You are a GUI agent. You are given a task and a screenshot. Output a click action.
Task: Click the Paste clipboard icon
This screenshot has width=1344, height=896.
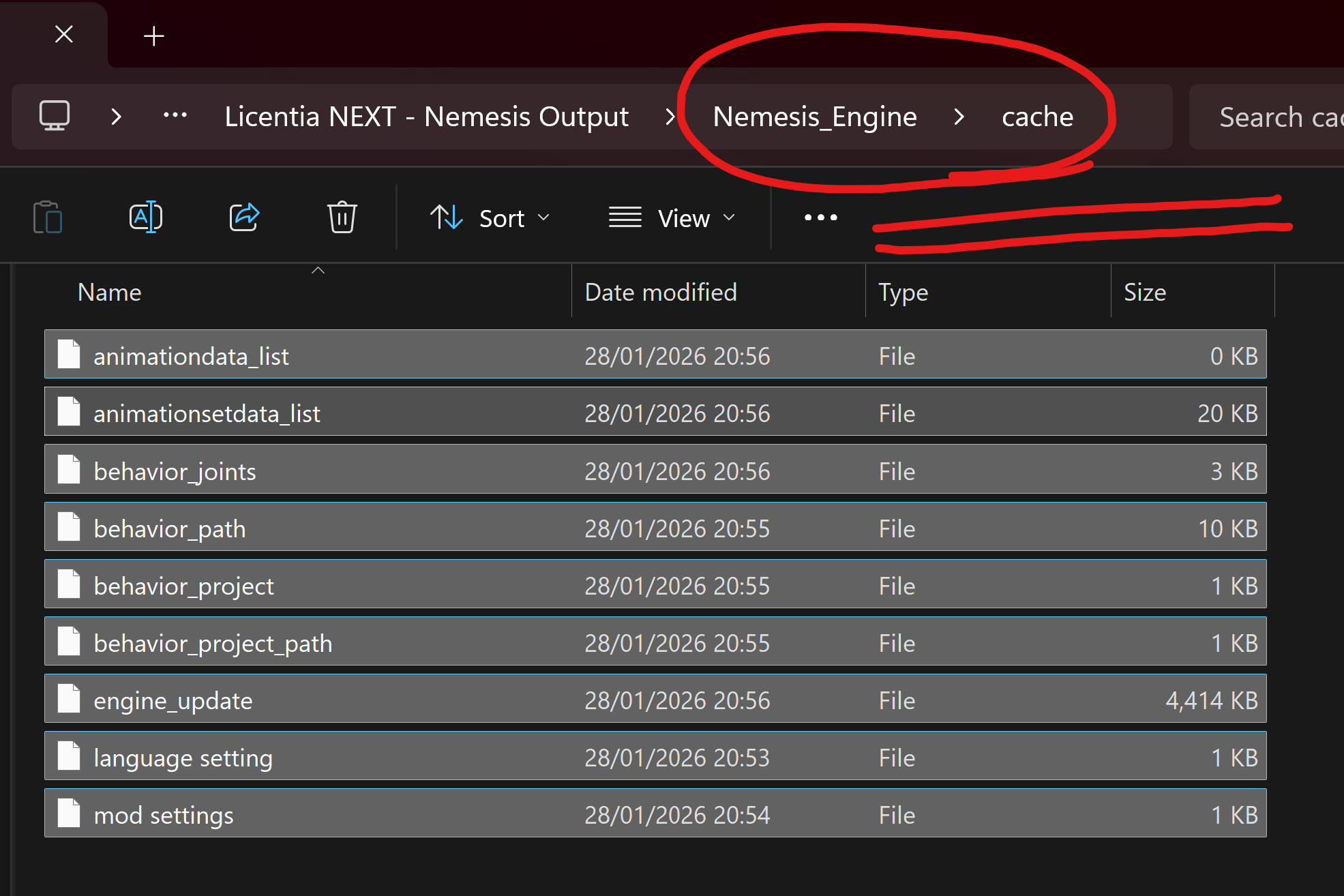(x=48, y=218)
